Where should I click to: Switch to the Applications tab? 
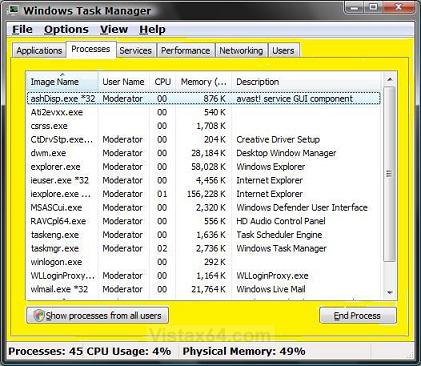pyautogui.click(x=39, y=51)
